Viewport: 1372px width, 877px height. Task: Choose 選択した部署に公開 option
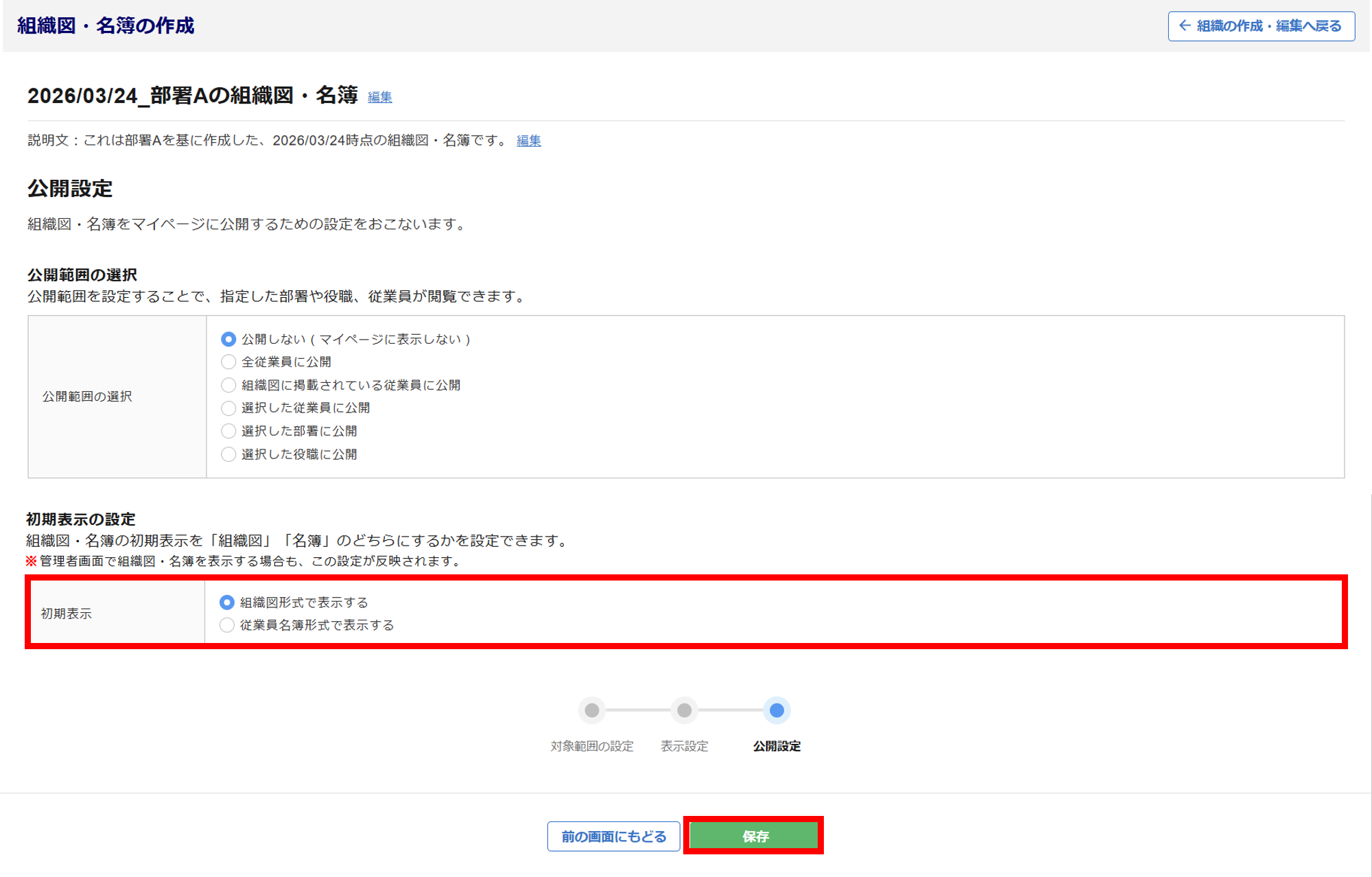click(228, 431)
